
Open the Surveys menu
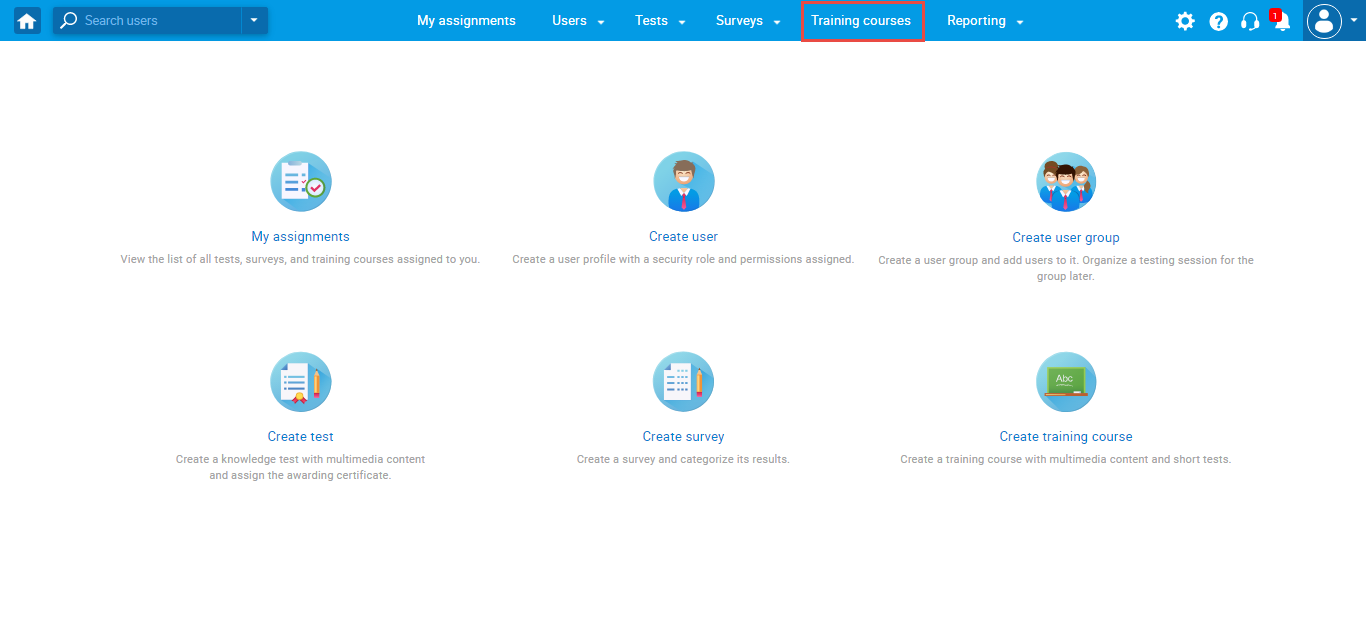point(739,21)
